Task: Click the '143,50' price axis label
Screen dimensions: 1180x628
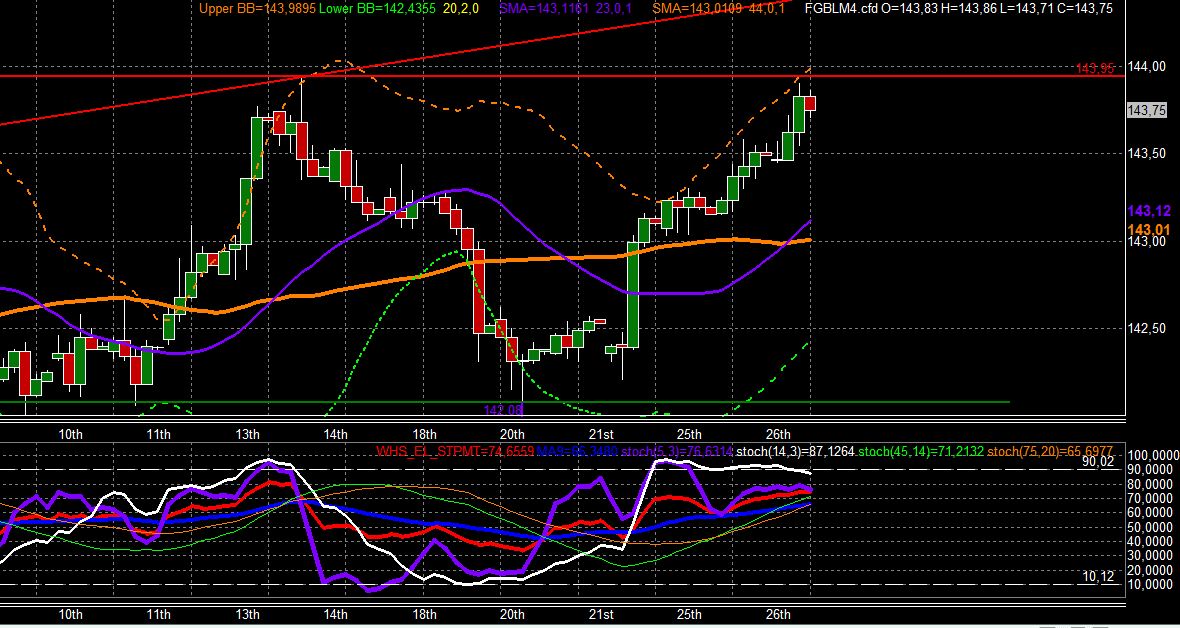Action: click(1147, 154)
